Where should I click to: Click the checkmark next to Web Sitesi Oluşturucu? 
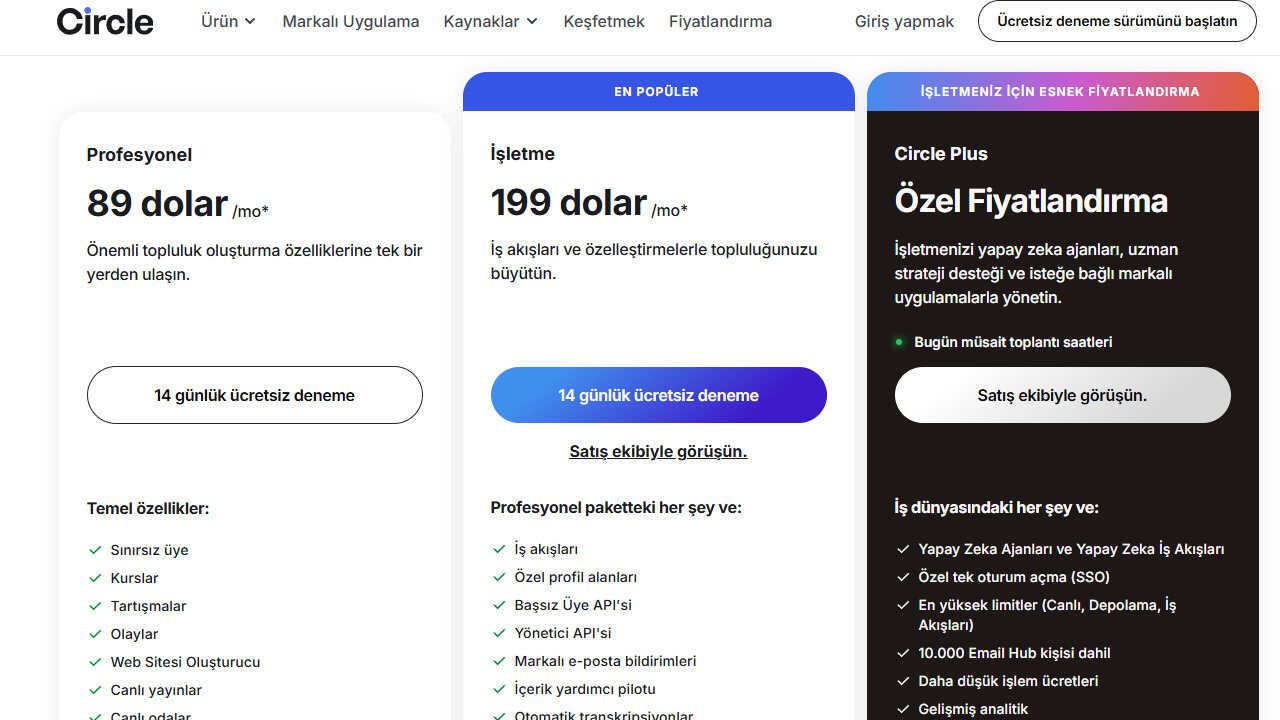coord(94,662)
